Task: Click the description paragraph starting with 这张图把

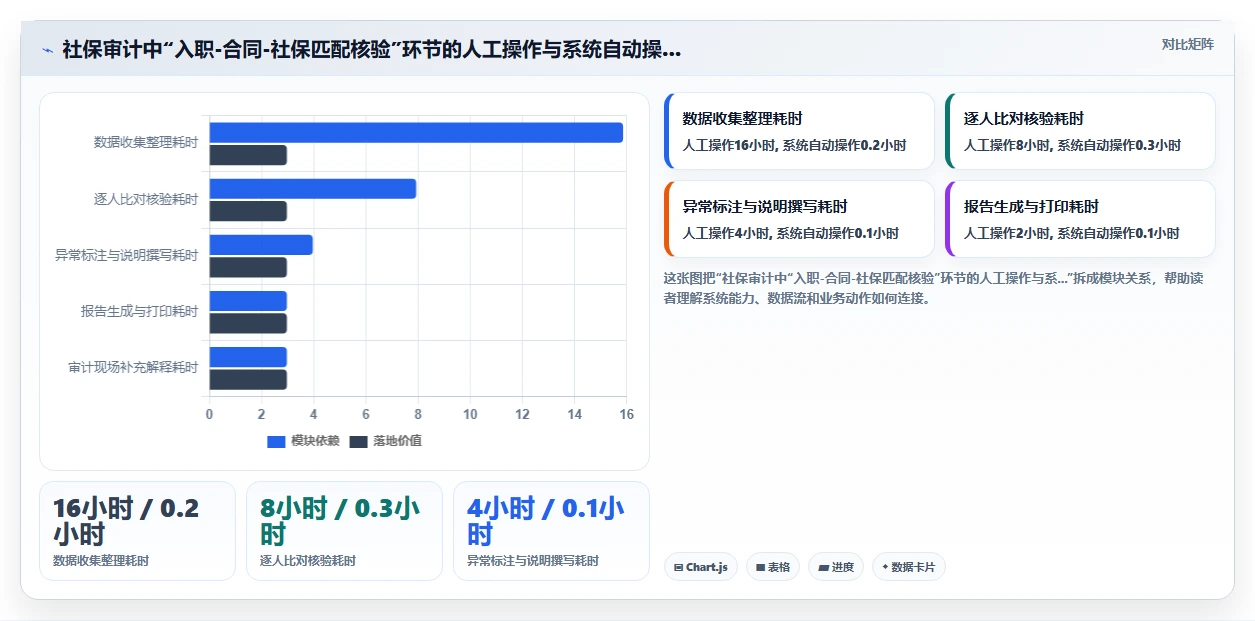Action: coord(933,288)
